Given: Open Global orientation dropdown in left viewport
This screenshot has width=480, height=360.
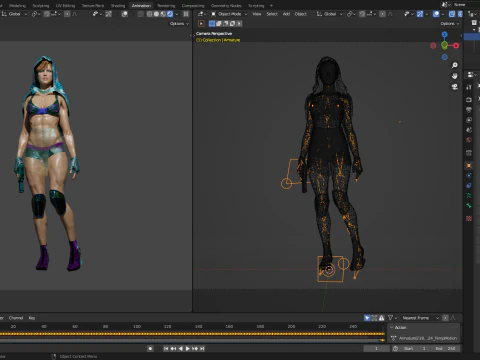Looking at the screenshot, I should [15, 14].
